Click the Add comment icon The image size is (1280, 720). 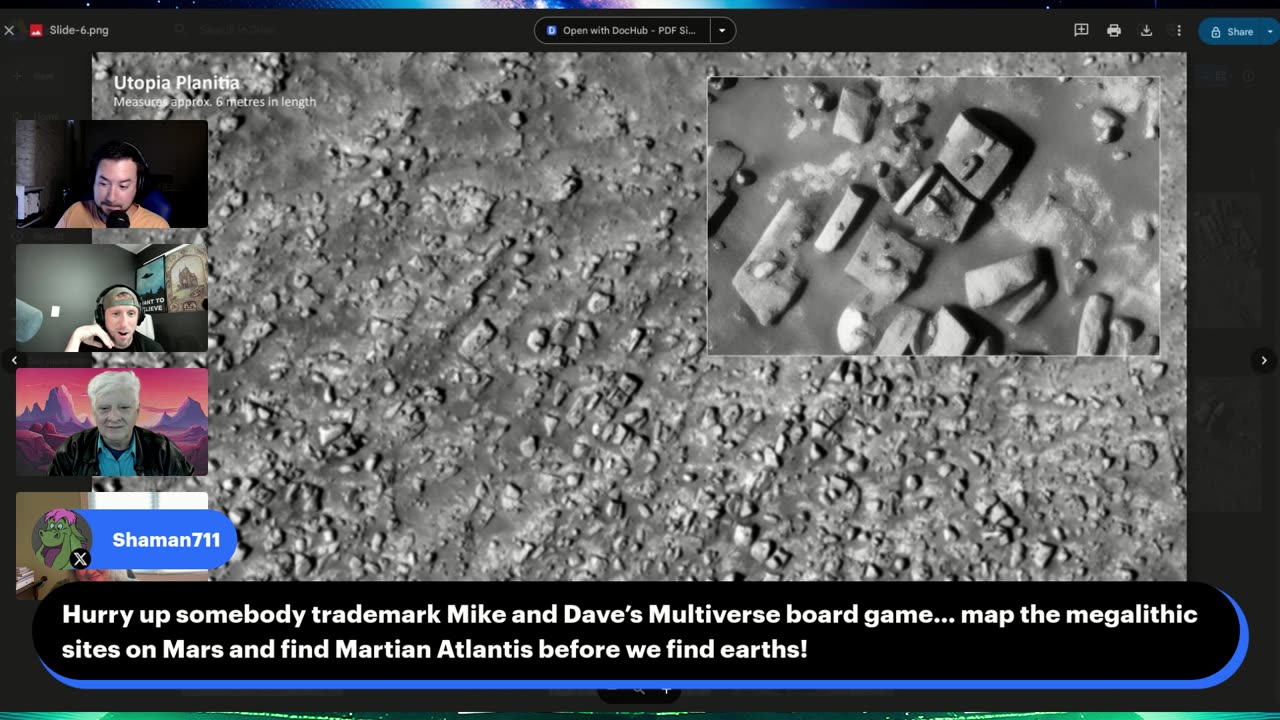pos(1081,31)
